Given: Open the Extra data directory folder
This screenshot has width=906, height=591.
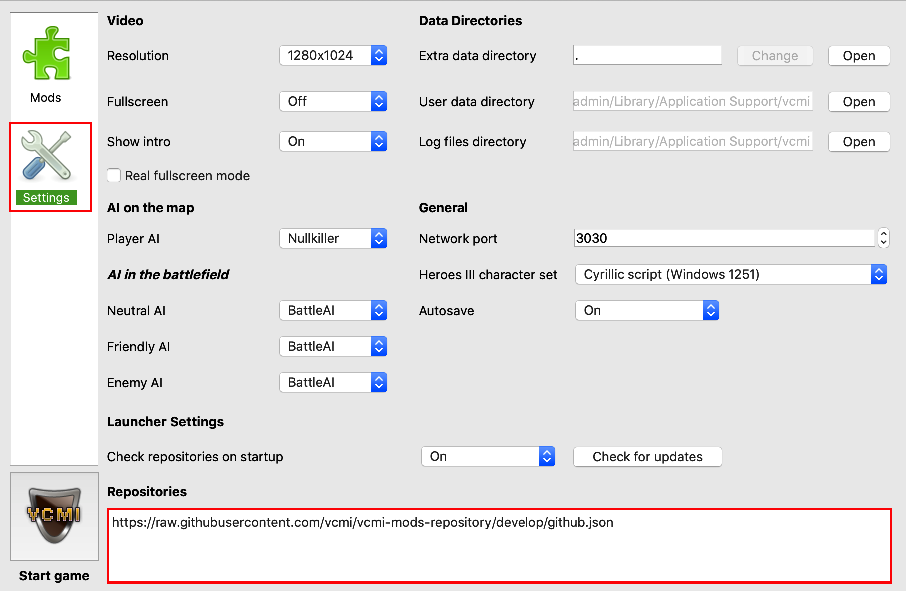Looking at the screenshot, I should (858, 56).
